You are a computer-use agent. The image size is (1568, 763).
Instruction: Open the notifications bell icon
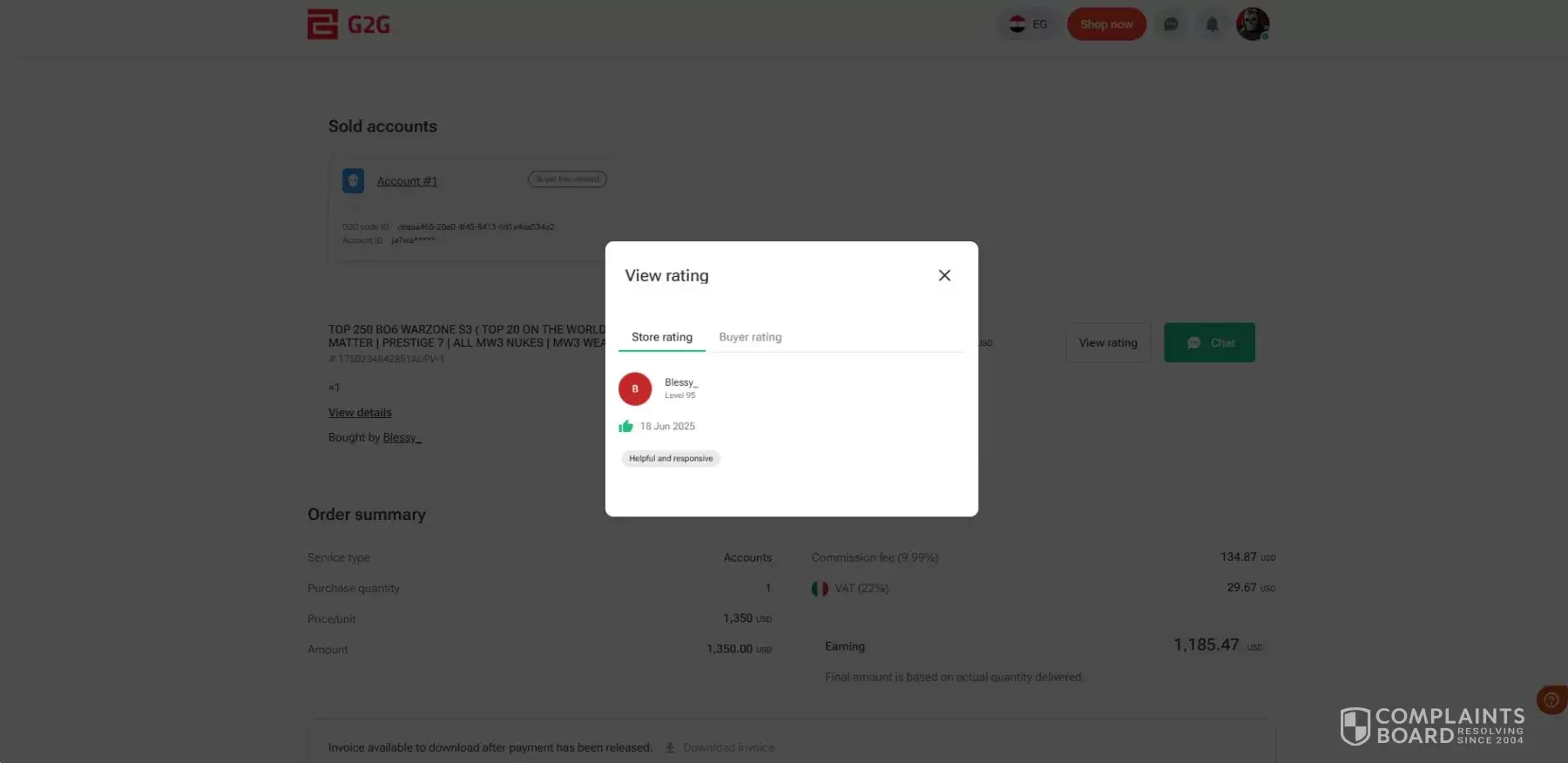1212,24
